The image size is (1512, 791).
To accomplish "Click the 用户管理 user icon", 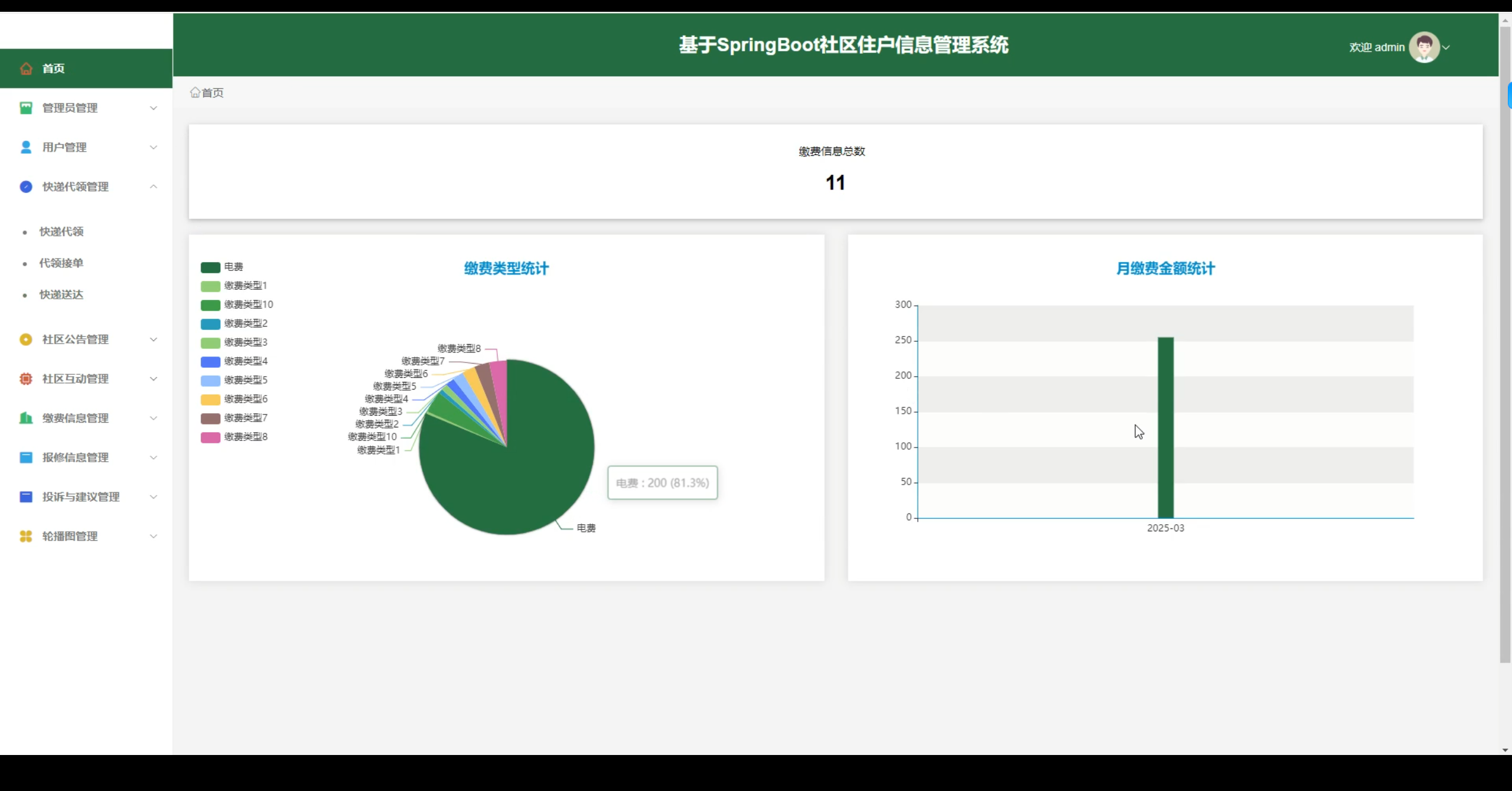I will 25,147.
